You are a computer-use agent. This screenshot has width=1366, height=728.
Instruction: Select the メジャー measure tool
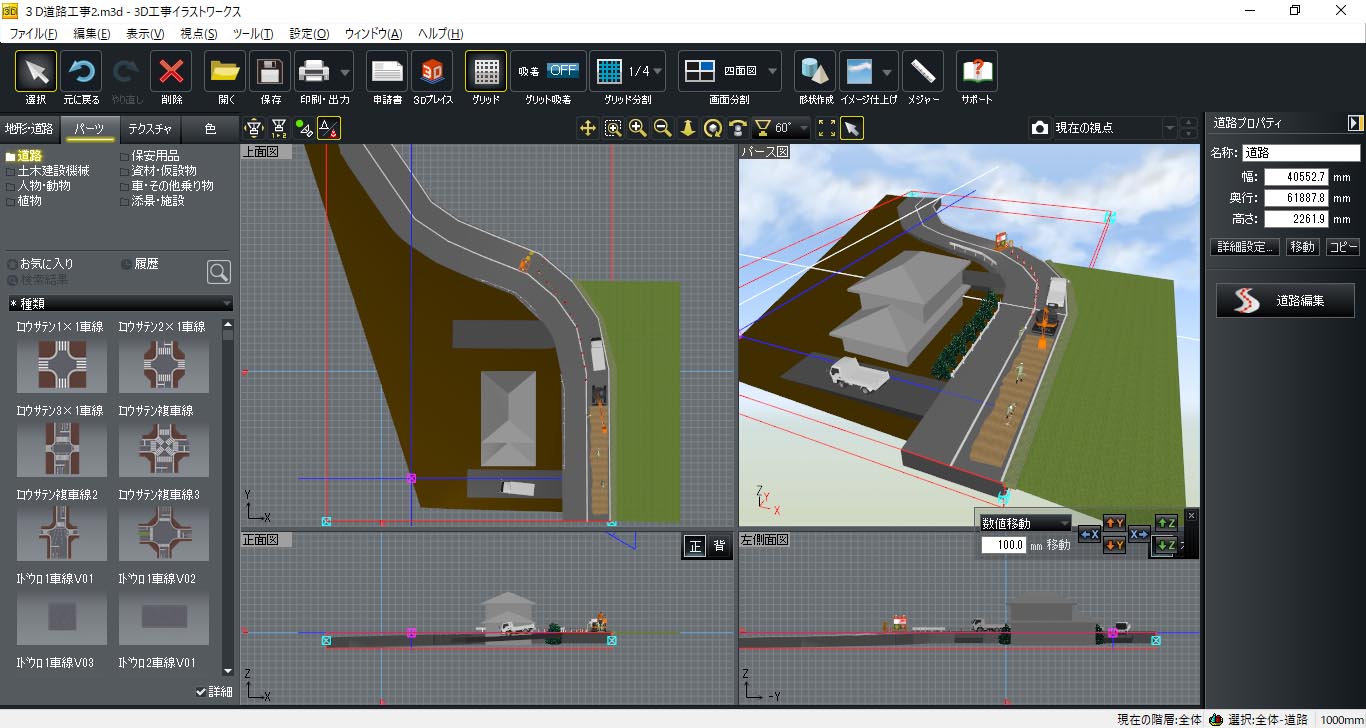point(923,71)
